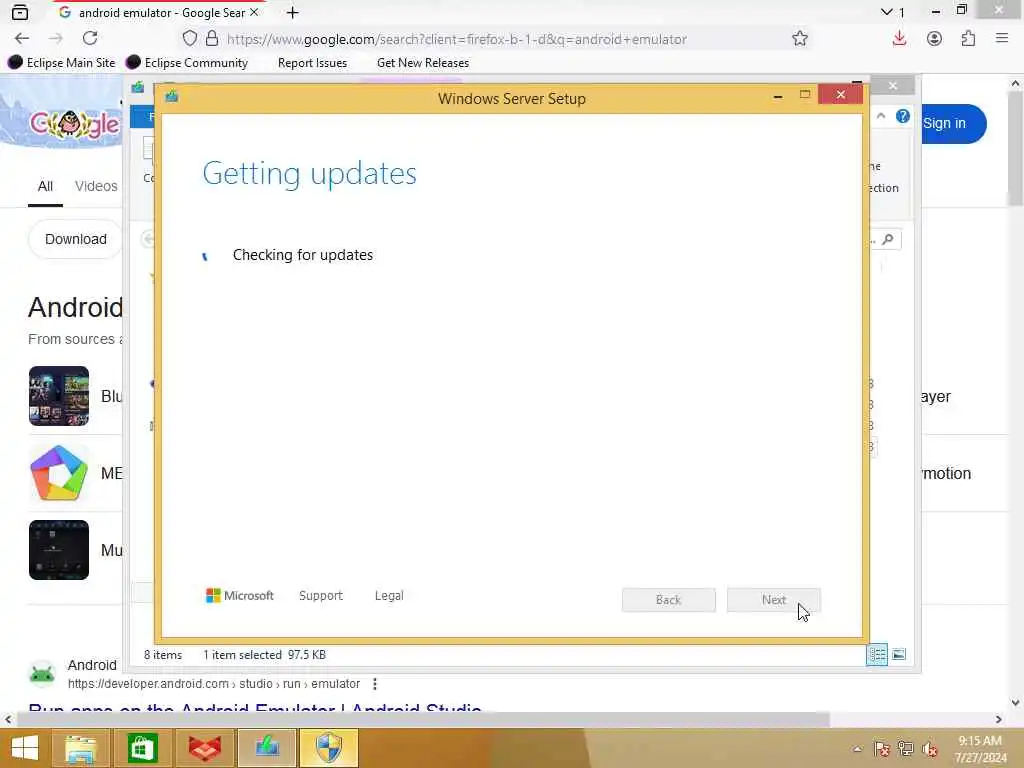Click the Google Sign in button
This screenshot has width=1024, height=768.
coord(953,123)
